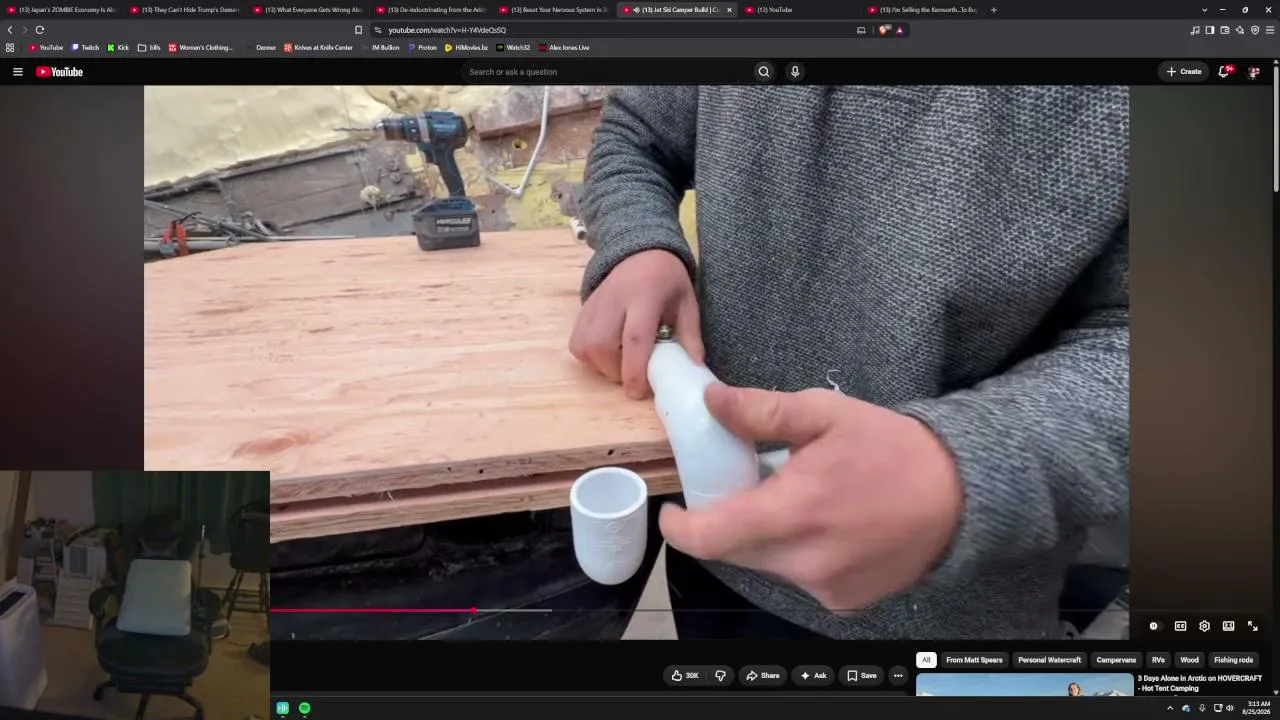The image size is (1280, 720).
Task: Open more actions ellipsis below video
Action: [898, 676]
